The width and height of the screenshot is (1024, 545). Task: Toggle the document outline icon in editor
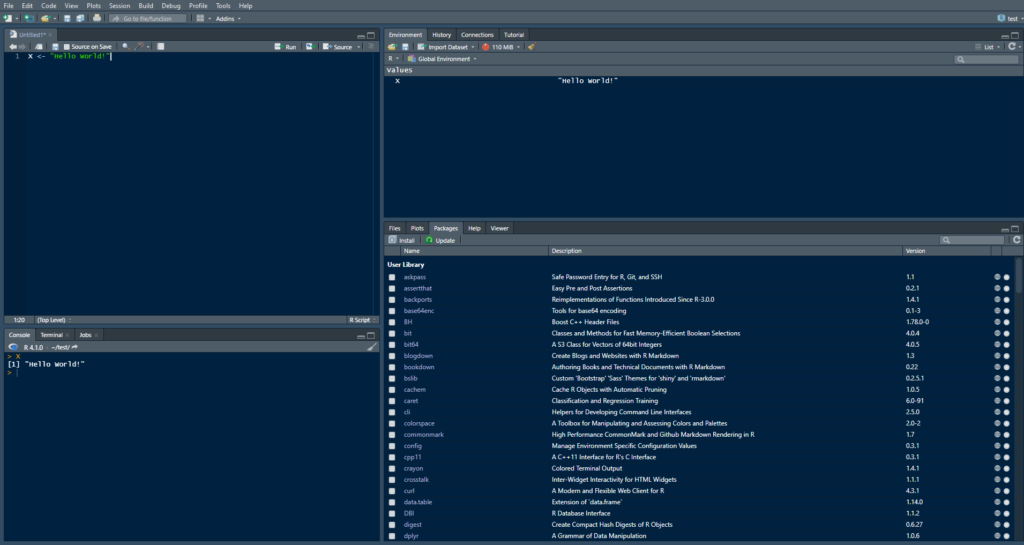pyautogui.click(x=372, y=47)
